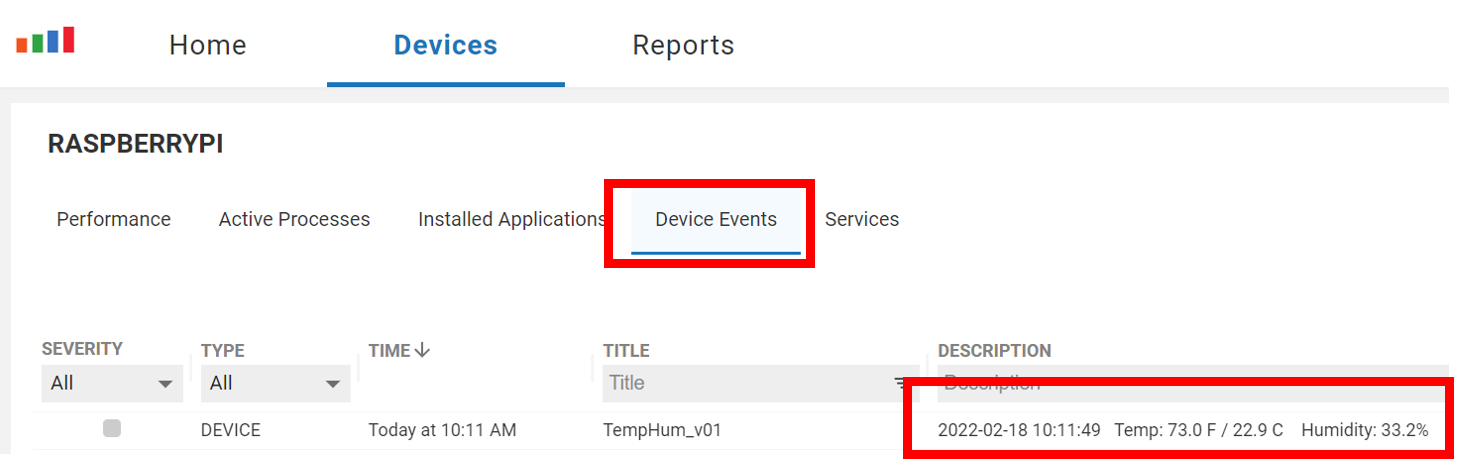Open the Severity filter dropdown
Screen dimensions: 1467x473
point(112,383)
